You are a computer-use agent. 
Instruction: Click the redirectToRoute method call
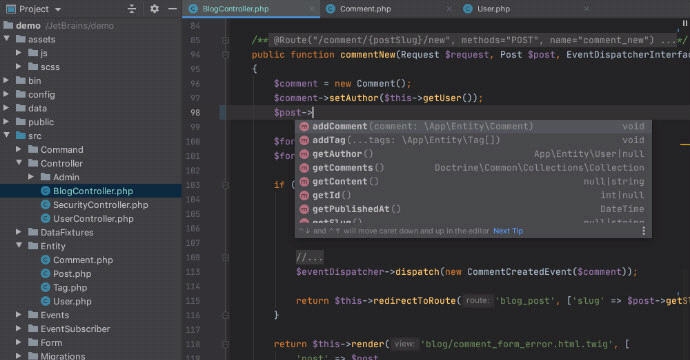click(x=414, y=301)
